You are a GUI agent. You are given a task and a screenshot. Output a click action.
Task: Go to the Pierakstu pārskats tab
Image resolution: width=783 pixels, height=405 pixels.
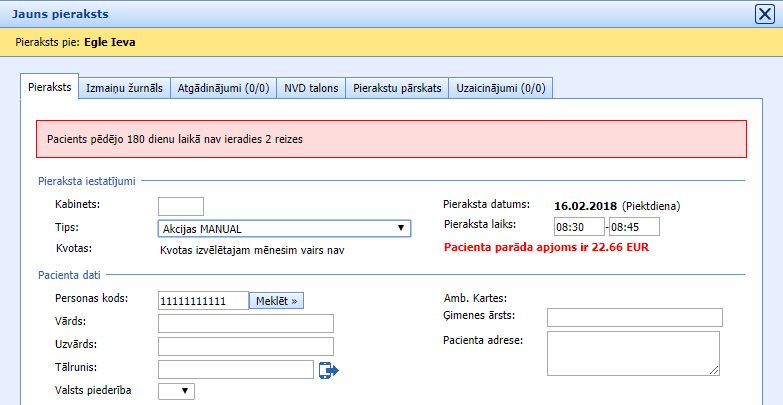point(397,89)
